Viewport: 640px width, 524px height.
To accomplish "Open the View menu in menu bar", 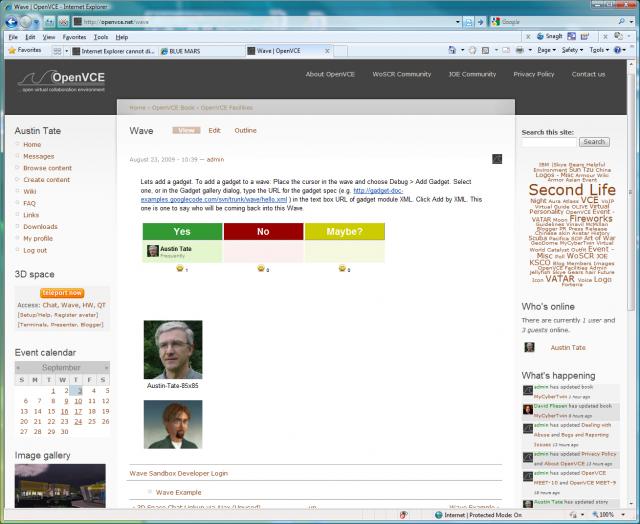I will (x=49, y=37).
